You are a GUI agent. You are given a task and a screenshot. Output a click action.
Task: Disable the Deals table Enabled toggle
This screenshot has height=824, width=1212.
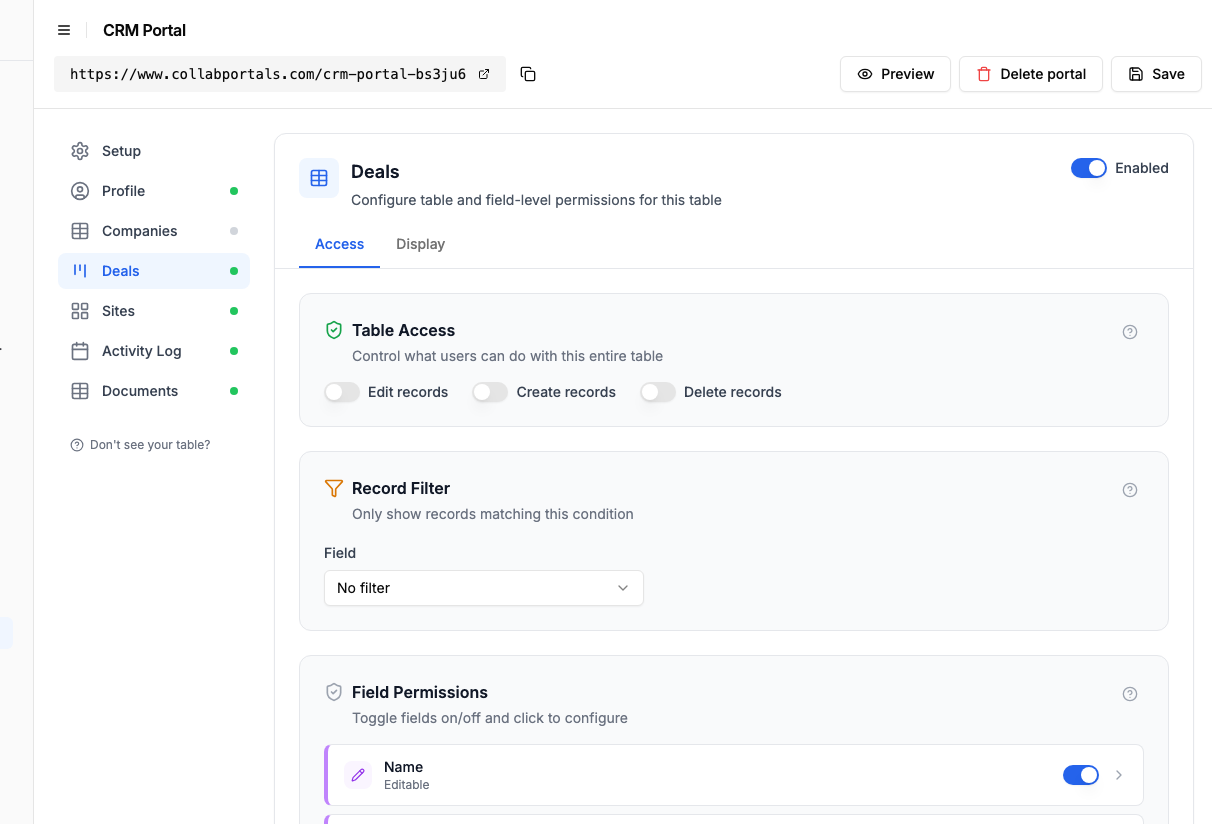(x=1089, y=168)
